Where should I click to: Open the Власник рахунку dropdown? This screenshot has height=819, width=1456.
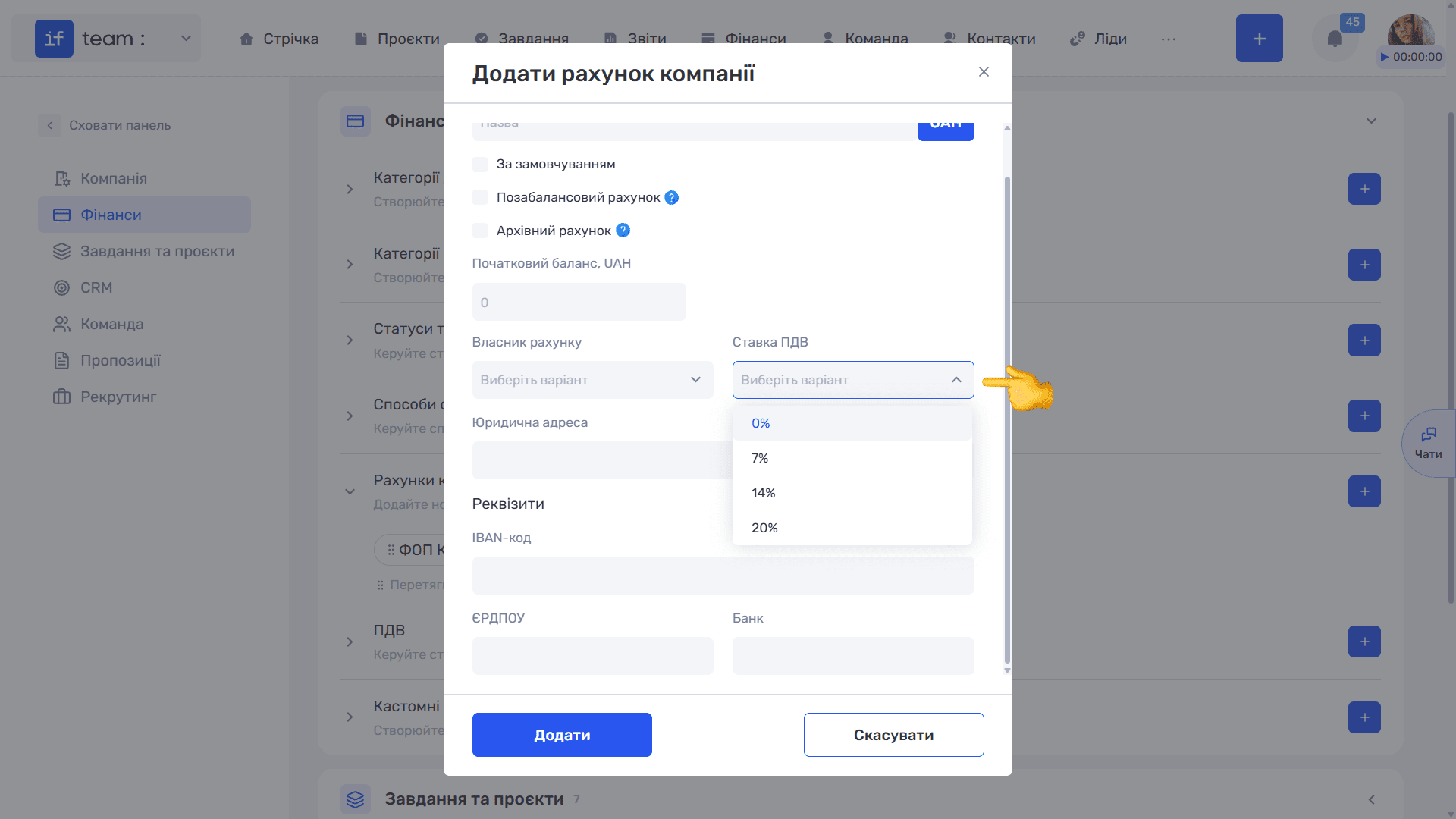coord(592,380)
